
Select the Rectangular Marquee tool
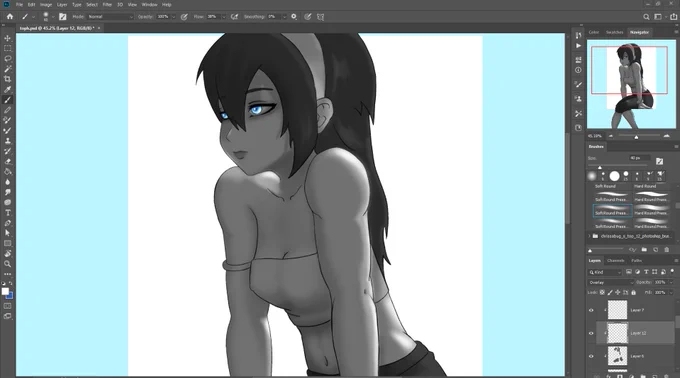click(x=7, y=48)
